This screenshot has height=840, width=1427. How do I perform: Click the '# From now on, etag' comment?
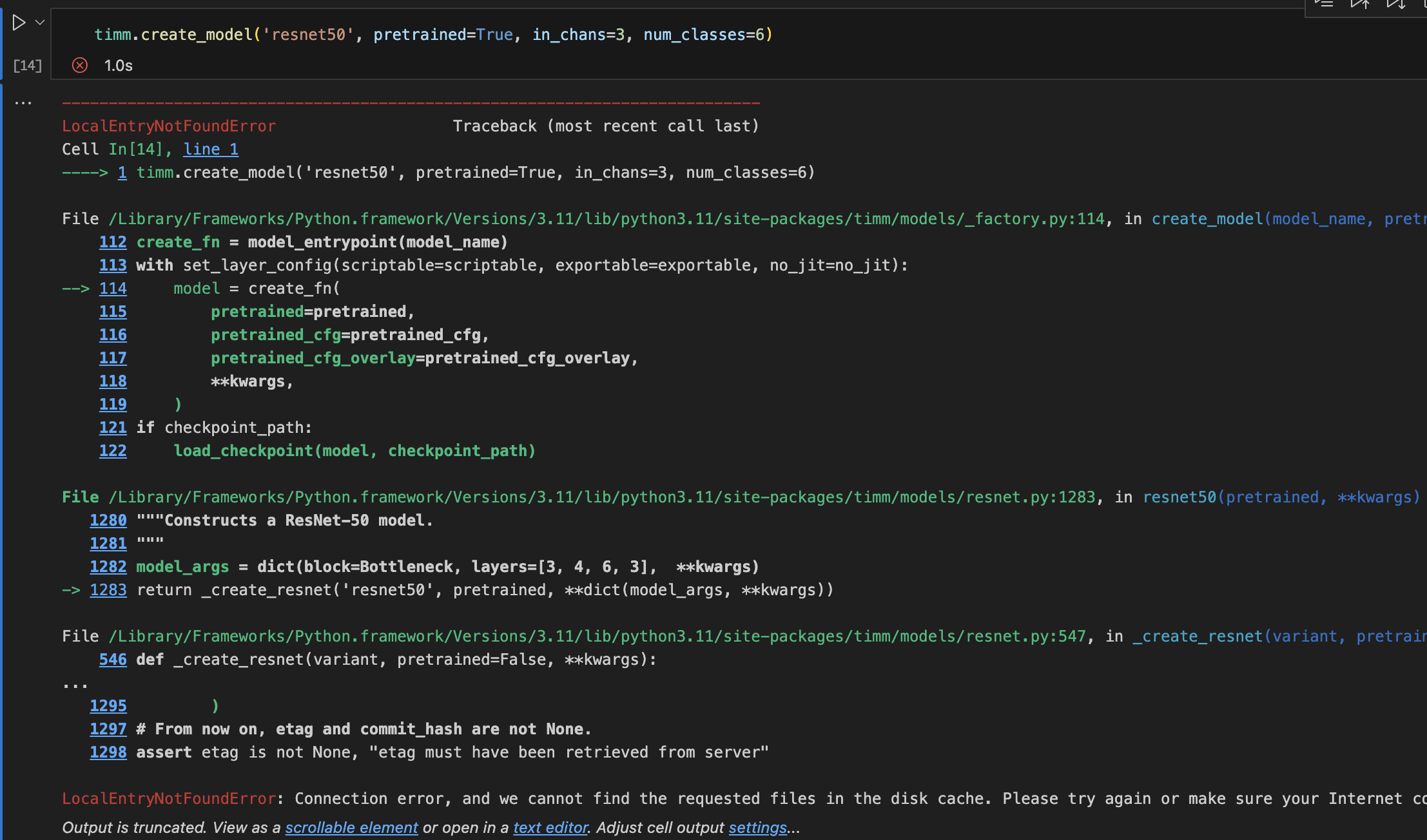(364, 729)
